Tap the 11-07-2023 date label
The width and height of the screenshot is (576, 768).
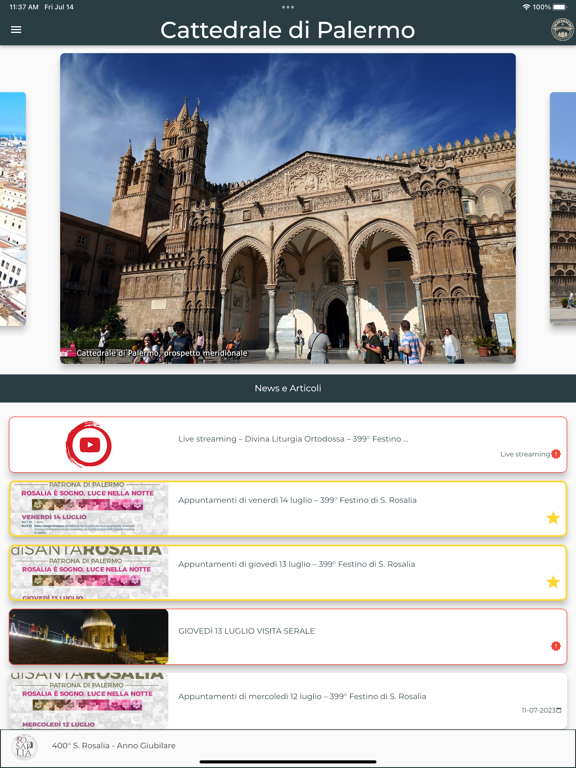[538, 710]
